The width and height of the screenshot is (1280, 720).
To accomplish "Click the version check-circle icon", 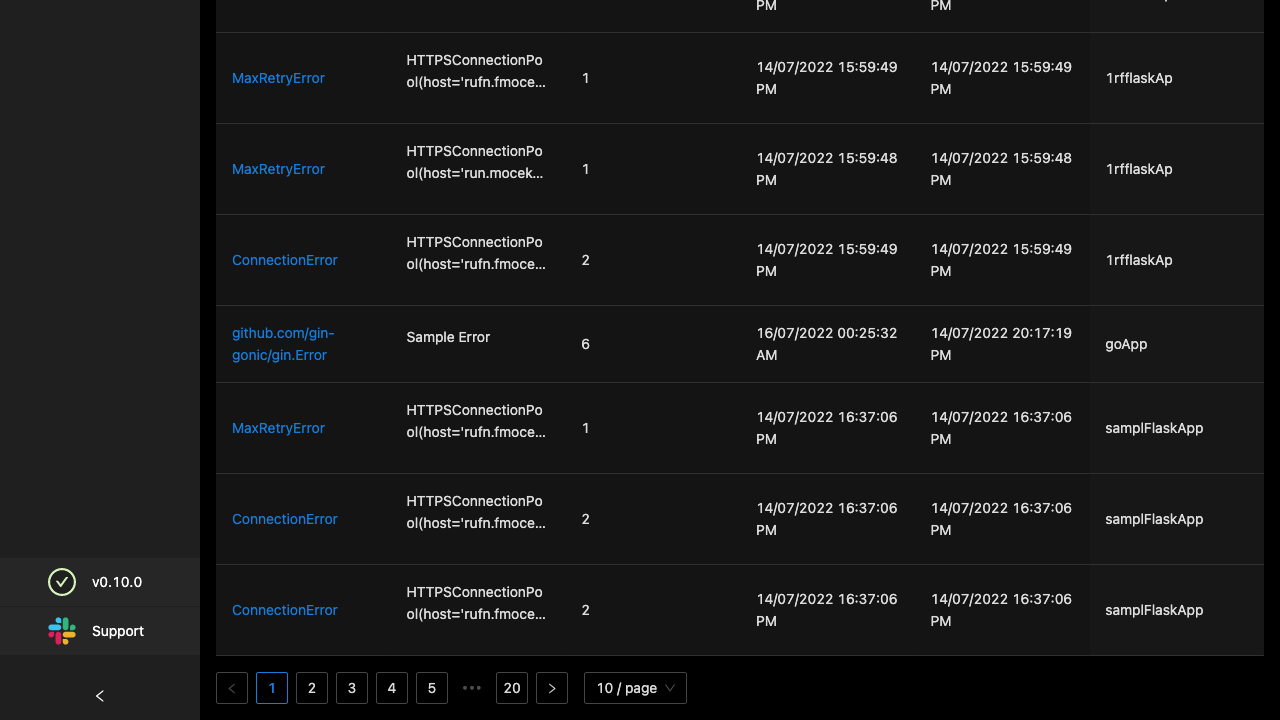I will click(x=62, y=582).
